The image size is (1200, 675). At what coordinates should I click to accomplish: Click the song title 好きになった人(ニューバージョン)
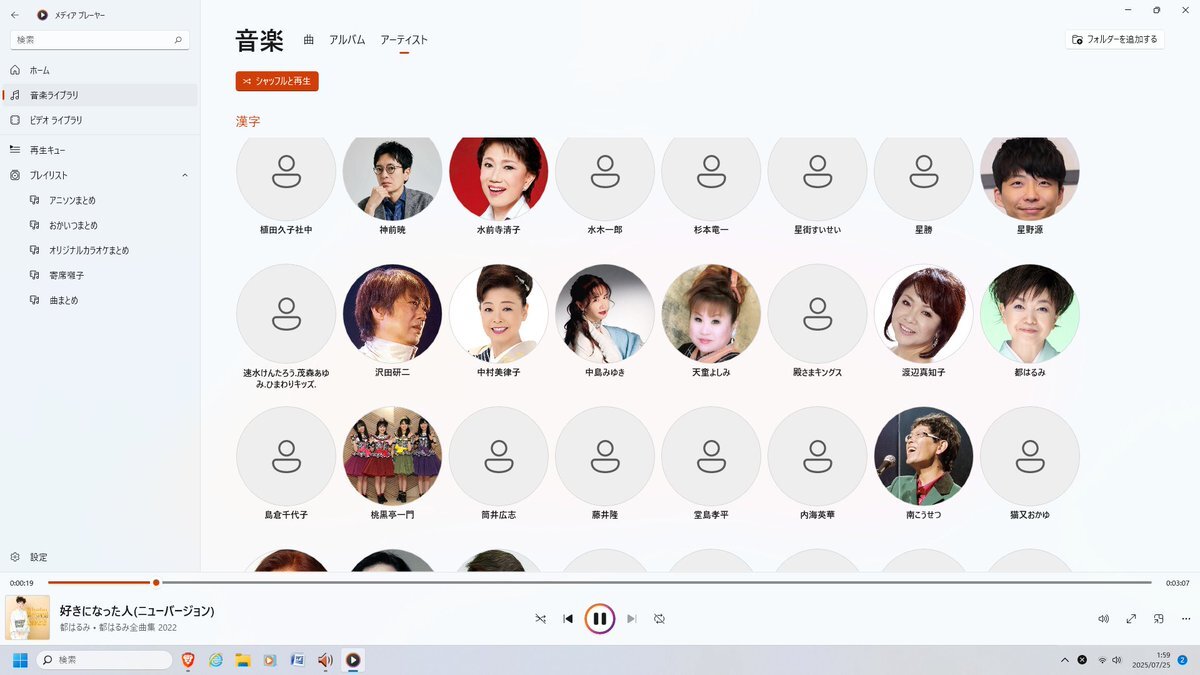137,611
